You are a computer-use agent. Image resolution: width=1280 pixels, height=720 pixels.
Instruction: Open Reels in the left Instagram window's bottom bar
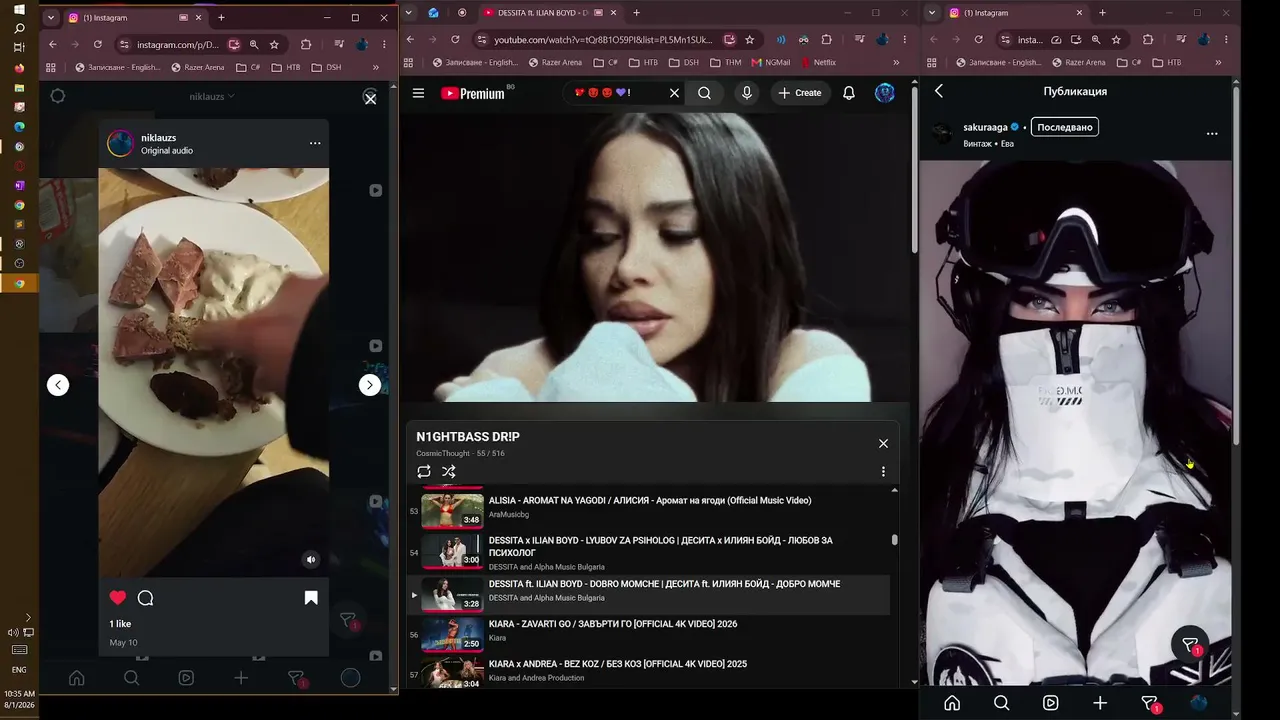coord(186,678)
